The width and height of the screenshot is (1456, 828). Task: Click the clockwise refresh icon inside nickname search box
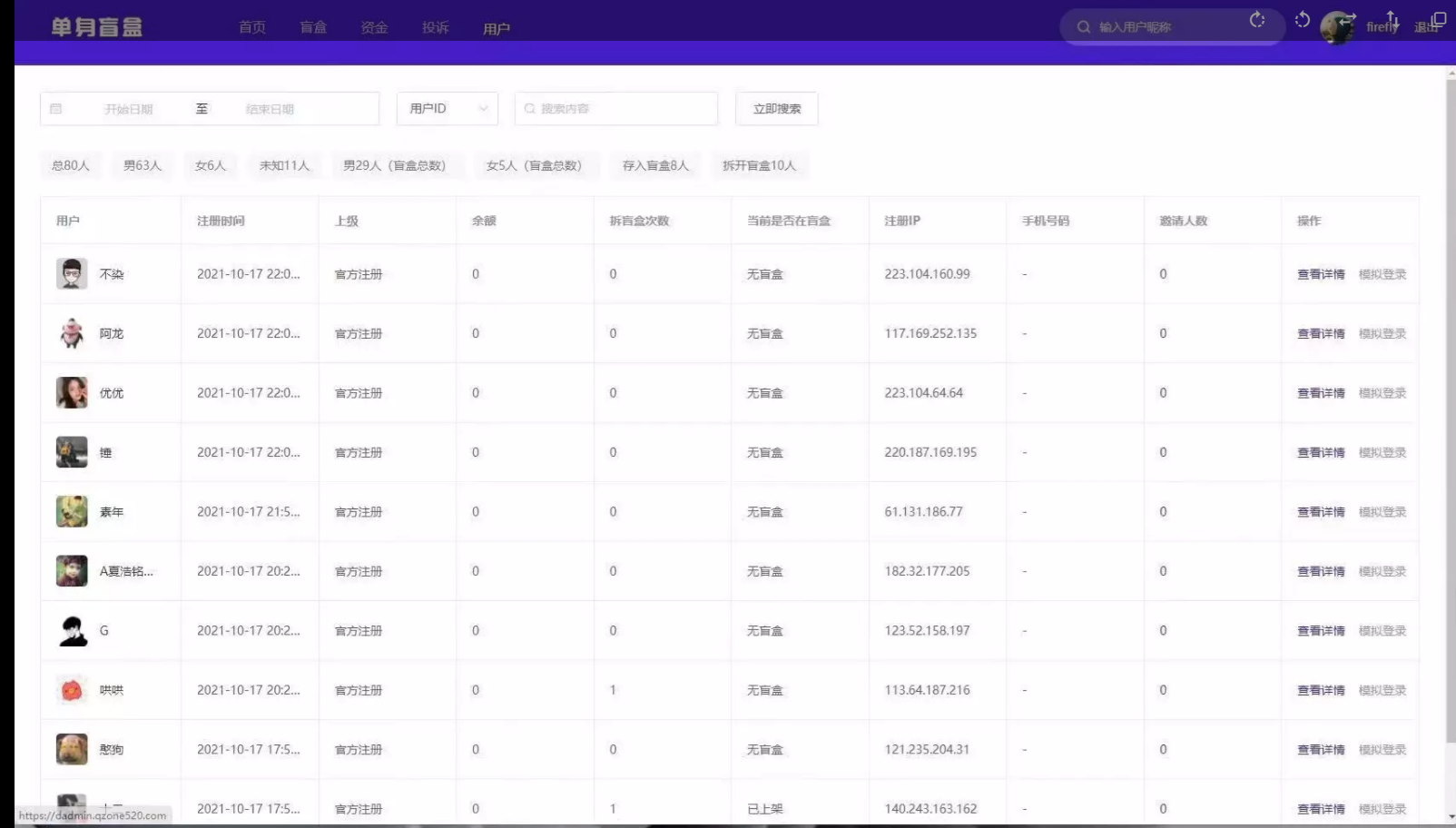click(1257, 20)
